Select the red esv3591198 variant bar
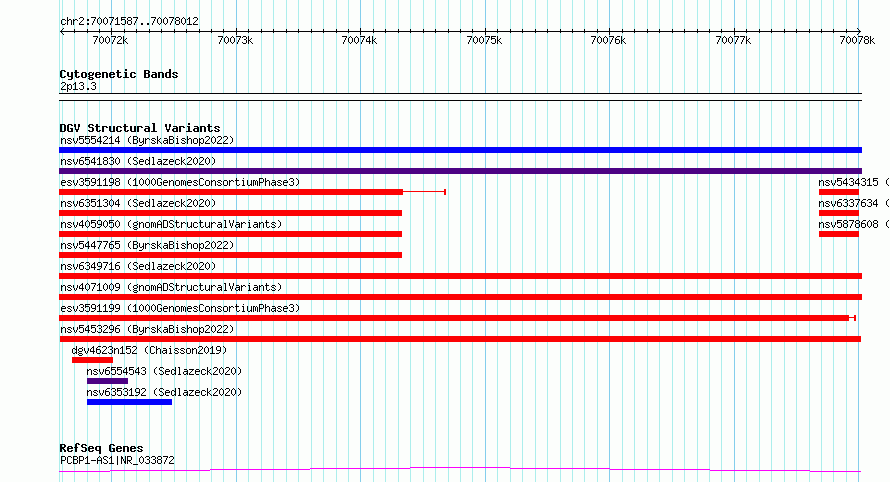This screenshot has width=890, height=482. (231, 192)
